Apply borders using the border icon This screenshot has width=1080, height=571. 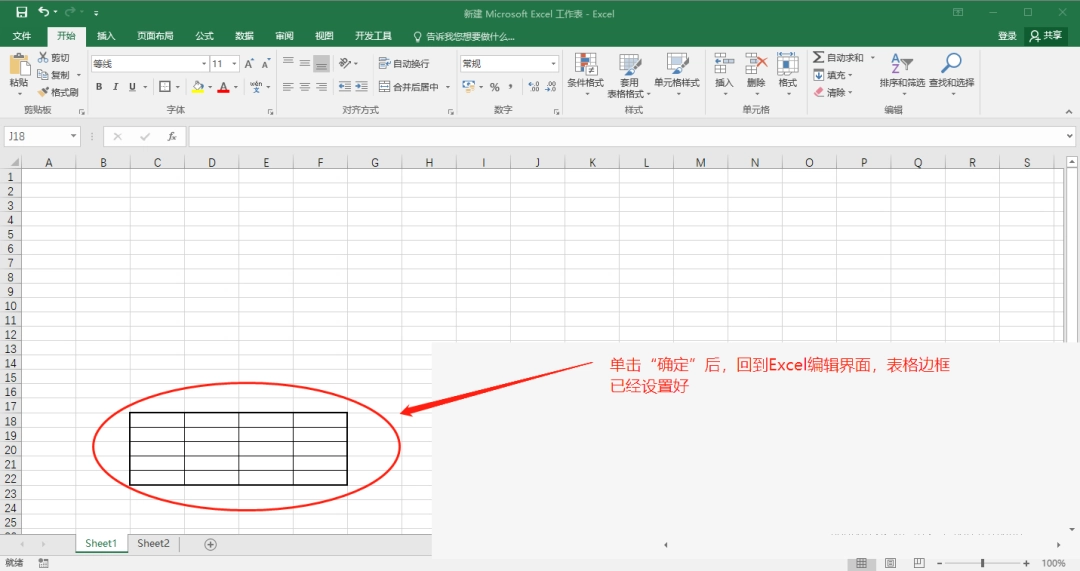[165, 87]
